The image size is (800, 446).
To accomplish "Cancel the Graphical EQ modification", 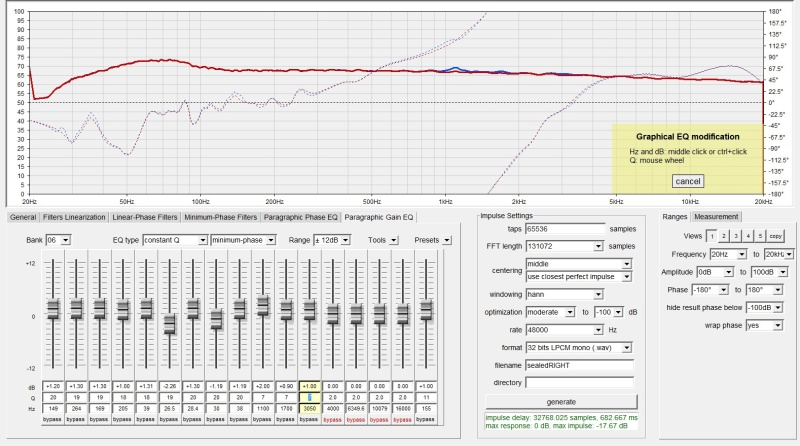I will pyautogui.click(x=688, y=181).
